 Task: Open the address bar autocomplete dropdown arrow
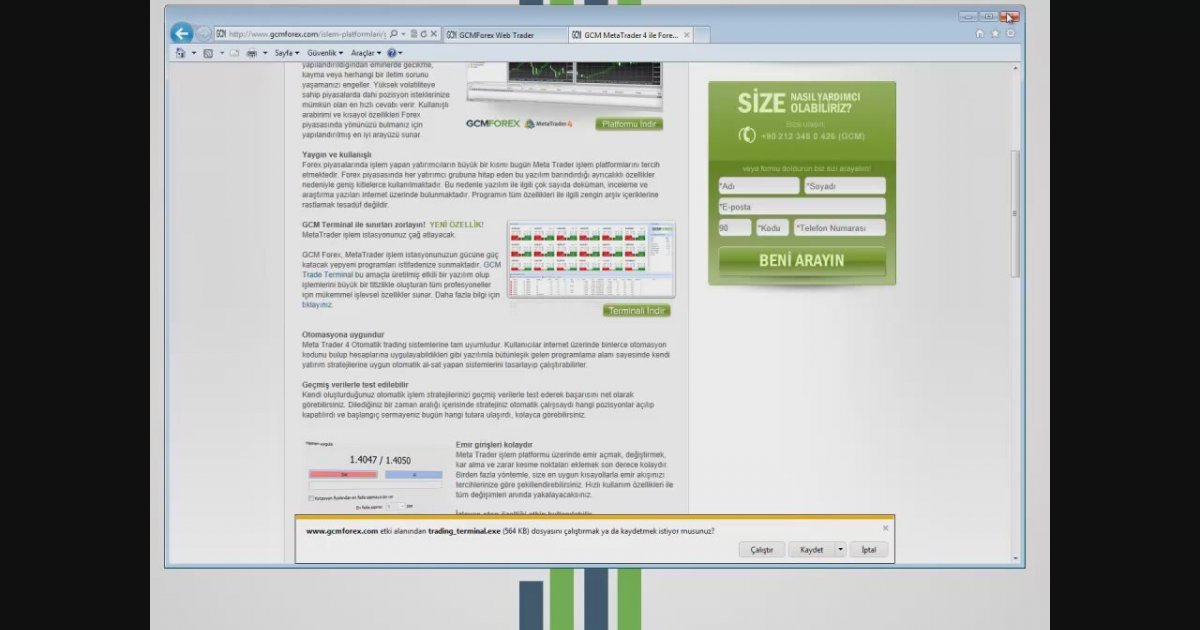pos(403,34)
